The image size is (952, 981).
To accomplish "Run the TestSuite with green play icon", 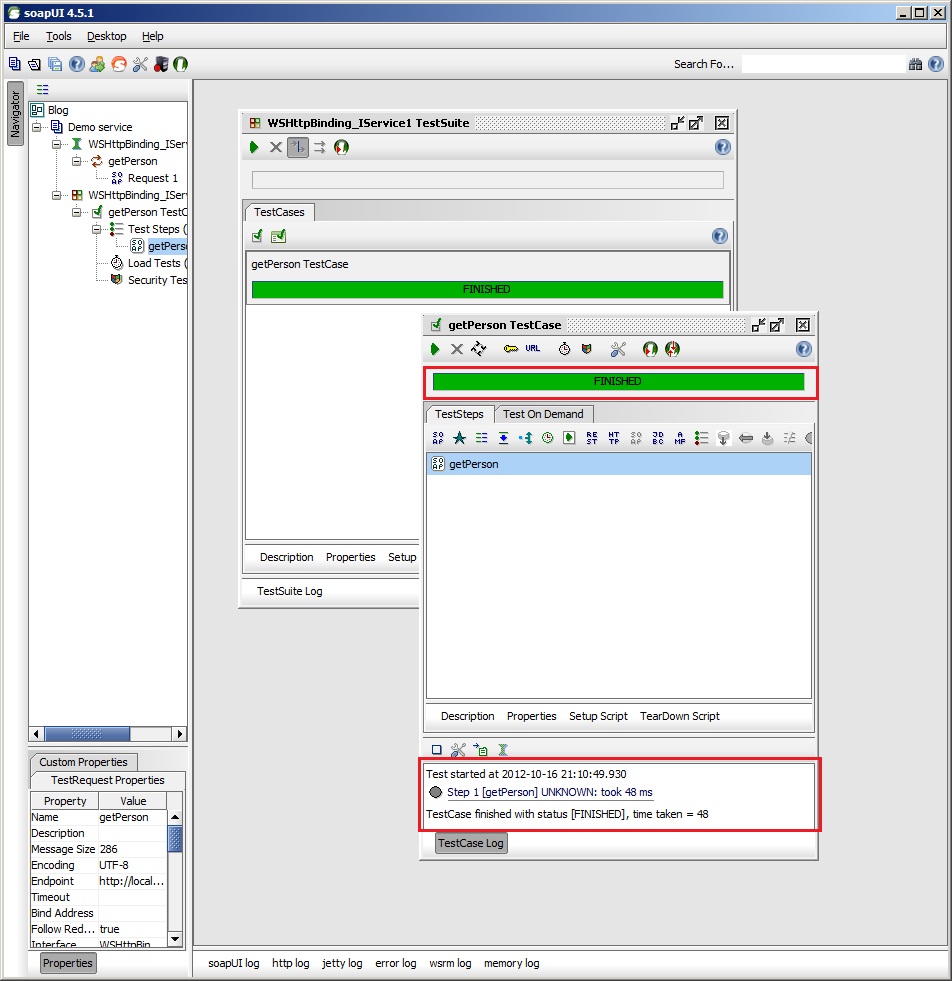I will click(x=254, y=147).
